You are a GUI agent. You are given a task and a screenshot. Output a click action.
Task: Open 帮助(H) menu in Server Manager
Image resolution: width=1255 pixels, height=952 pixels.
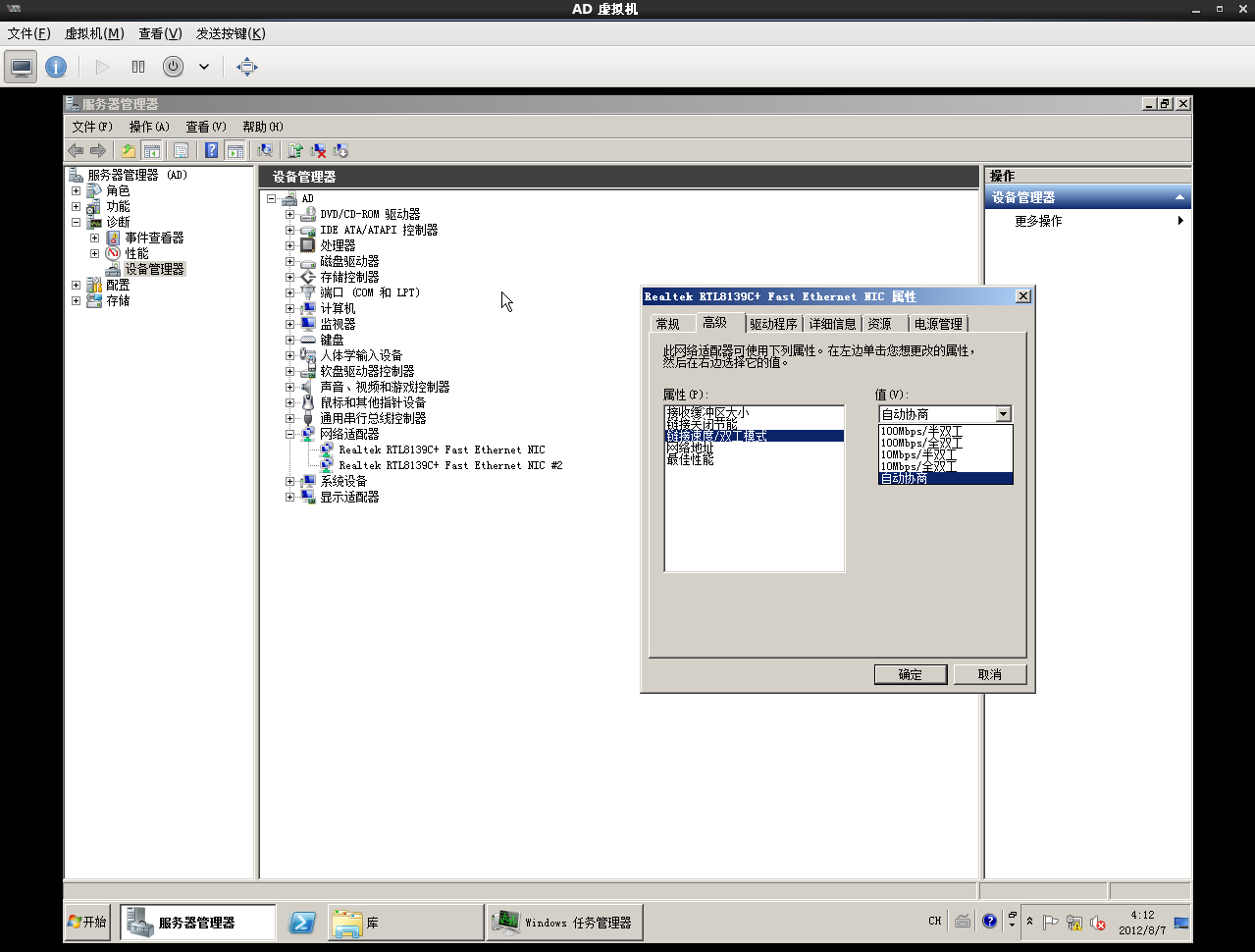(263, 127)
